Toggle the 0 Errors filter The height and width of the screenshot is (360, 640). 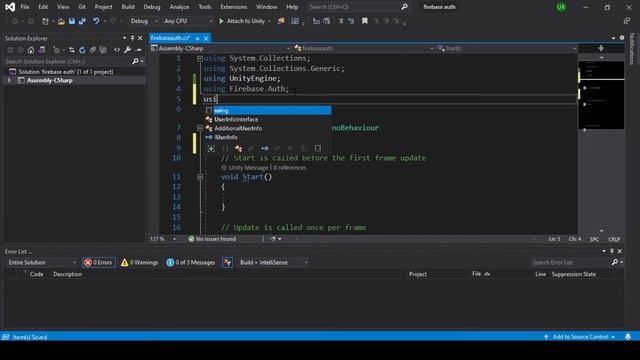tap(98, 262)
